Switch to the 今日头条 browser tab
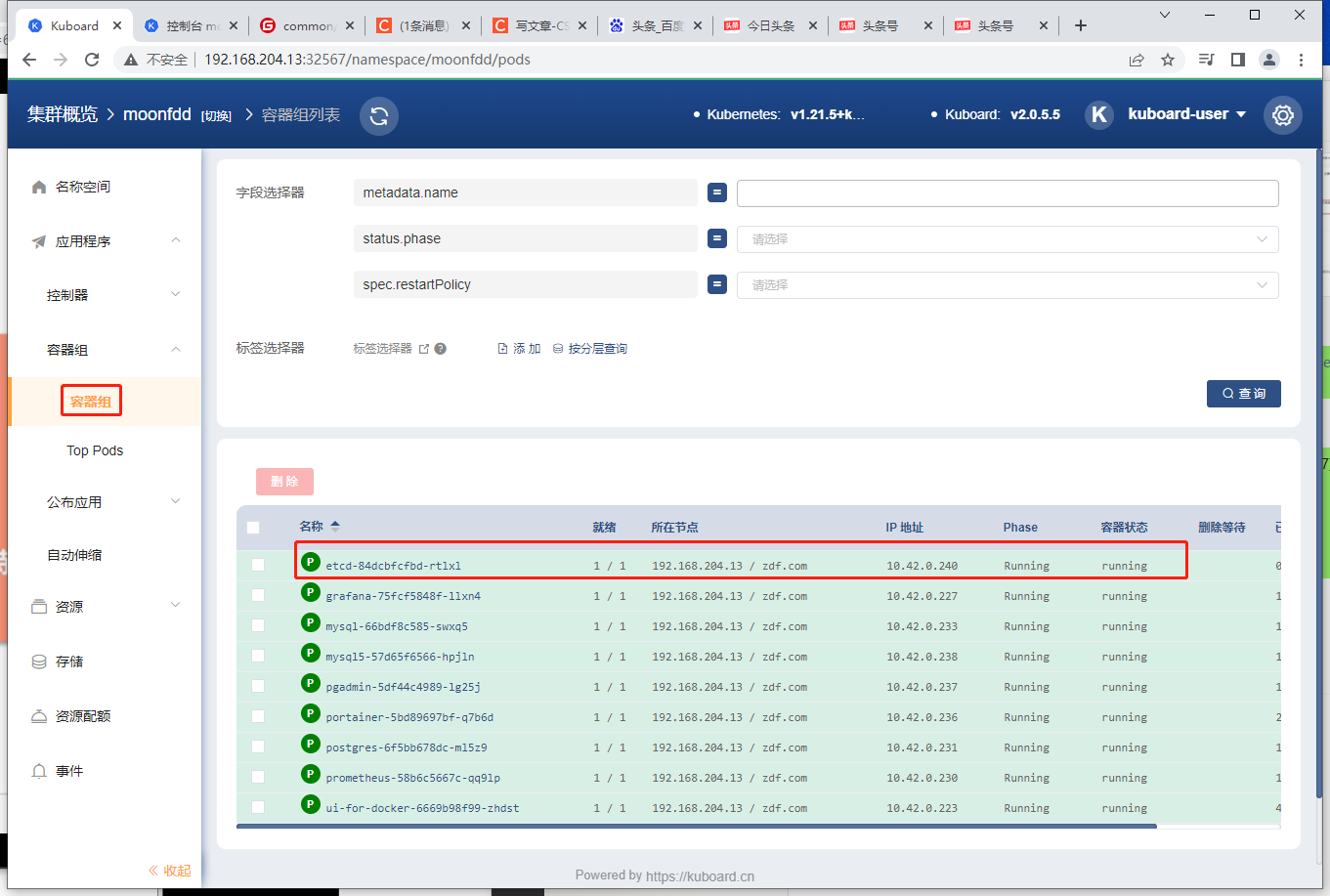Image resolution: width=1330 pixels, height=896 pixels. (770, 25)
